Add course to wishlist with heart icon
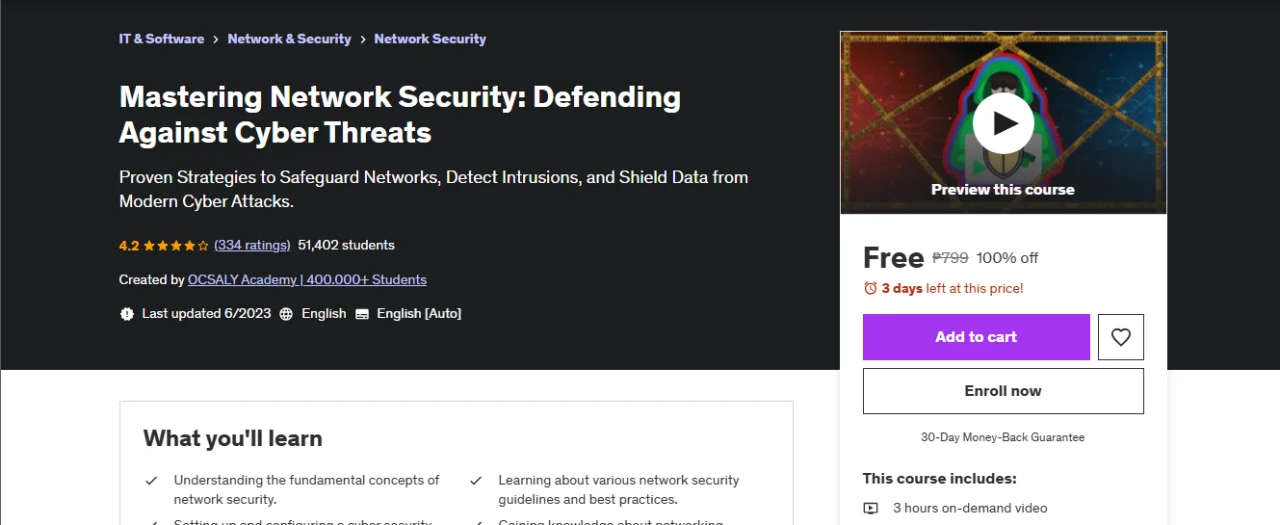Screen dimensions: 1280x525 (x=1121, y=337)
